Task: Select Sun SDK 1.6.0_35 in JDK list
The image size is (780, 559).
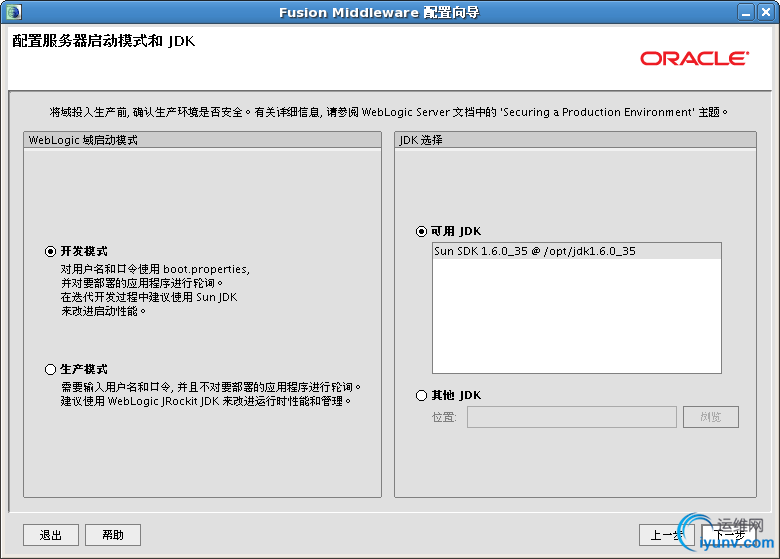Action: click(x=577, y=251)
